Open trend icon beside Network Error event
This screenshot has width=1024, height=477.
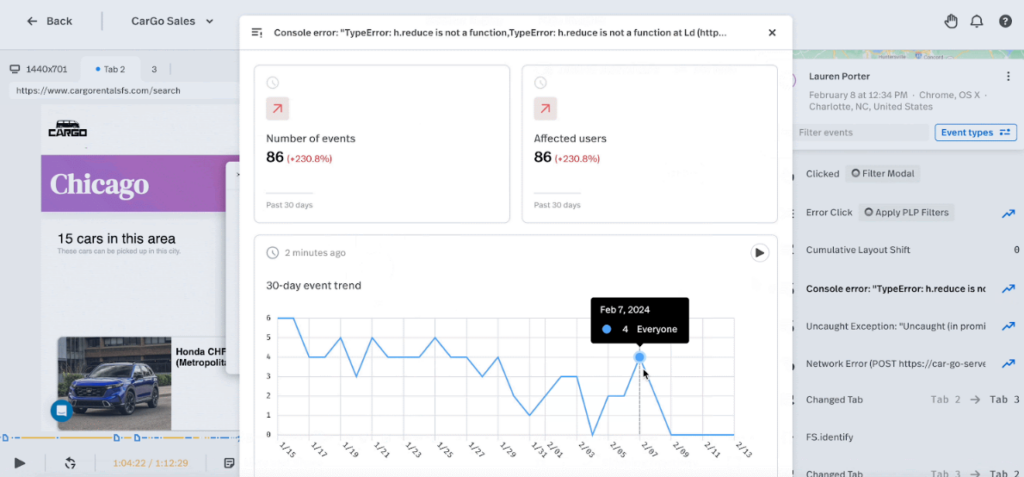click(x=1008, y=364)
